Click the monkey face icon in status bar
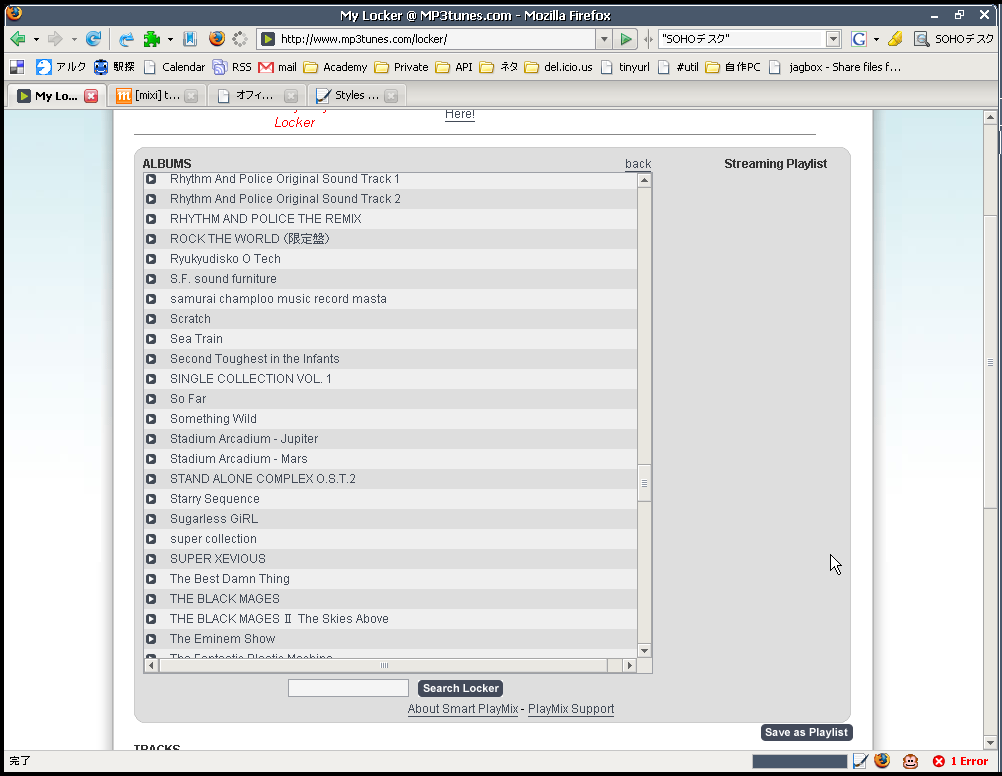 (910, 761)
